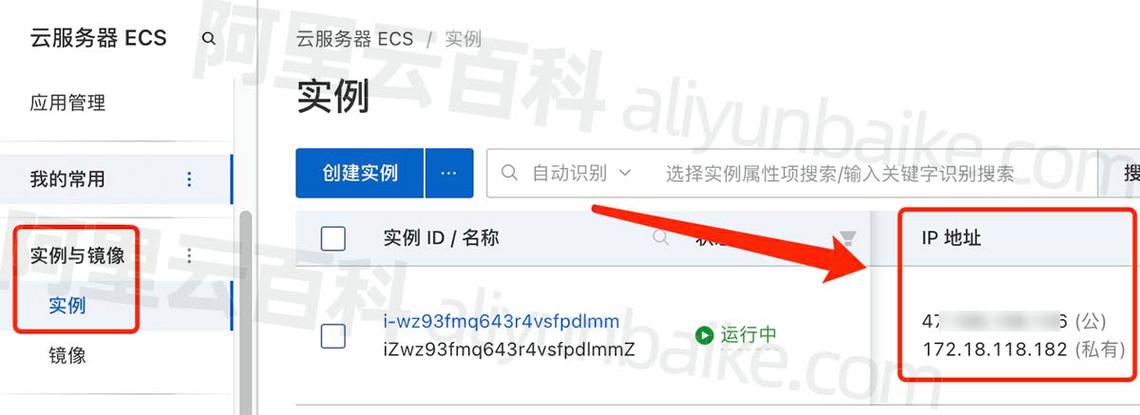Image resolution: width=1140 pixels, height=415 pixels.
Task: Select 实例 in the sidebar
Action: [x=68, y=306]
